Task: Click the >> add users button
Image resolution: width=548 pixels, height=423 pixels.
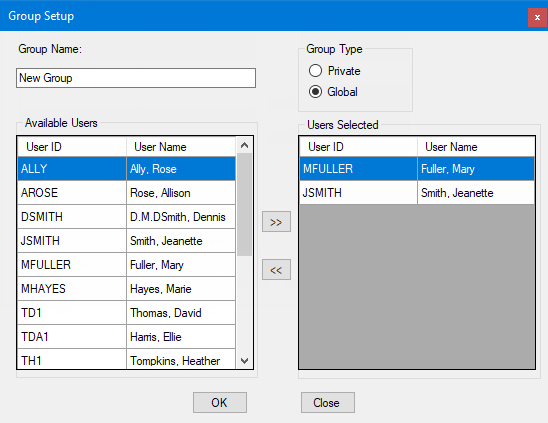Action: point(276,222)
